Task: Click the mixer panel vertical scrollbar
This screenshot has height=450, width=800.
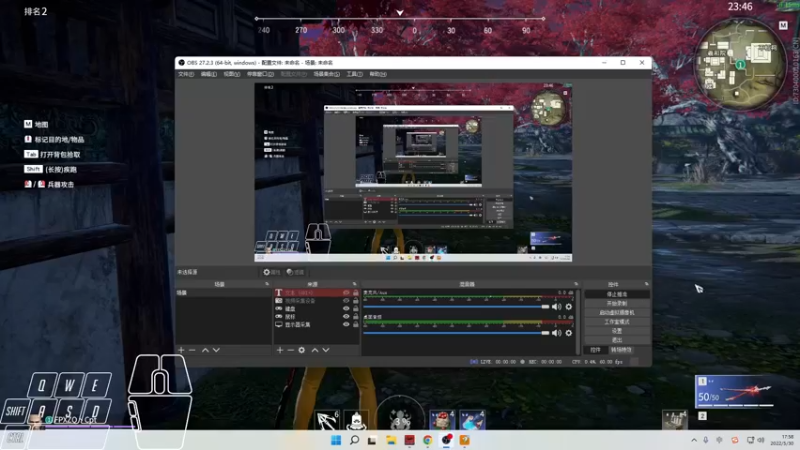Action: pyautogui.click(x=578, y=321)
